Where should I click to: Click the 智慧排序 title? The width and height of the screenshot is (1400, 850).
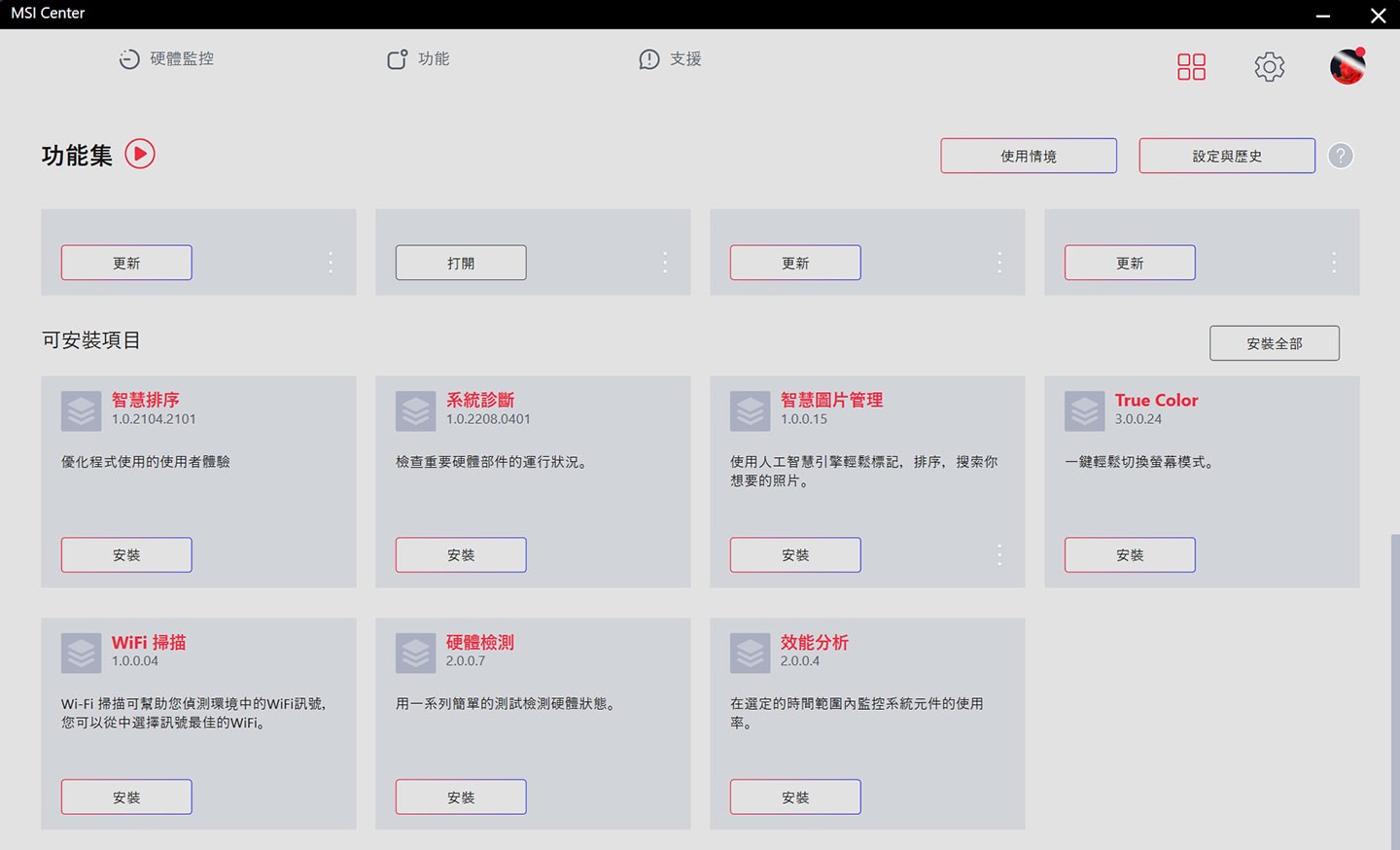146,400
